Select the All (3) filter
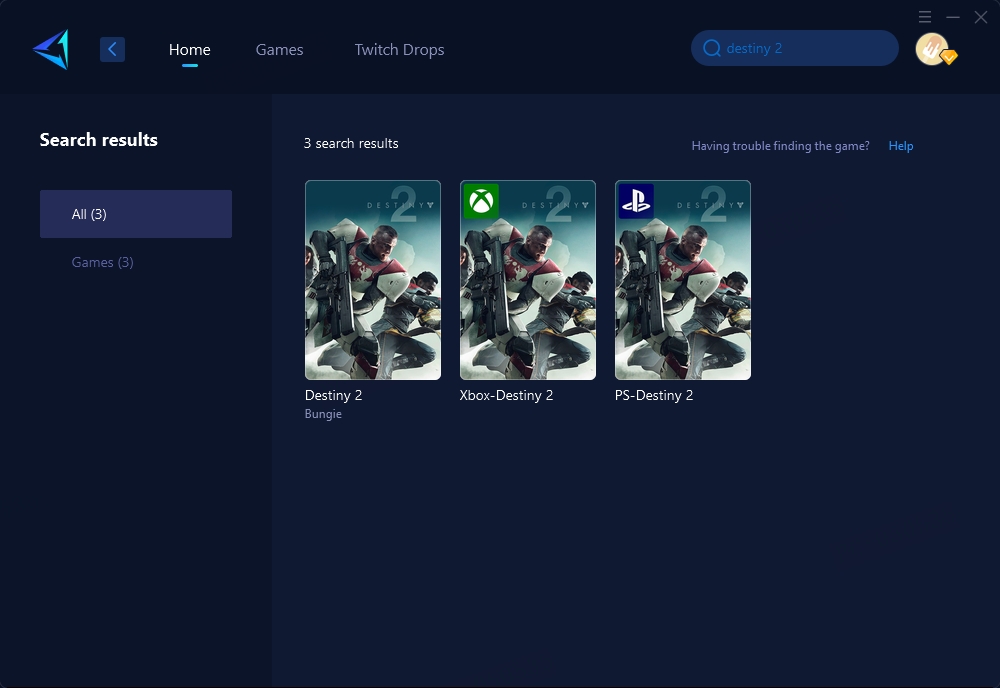Screen dimensions: 1000x688 (x=136, y=214)
